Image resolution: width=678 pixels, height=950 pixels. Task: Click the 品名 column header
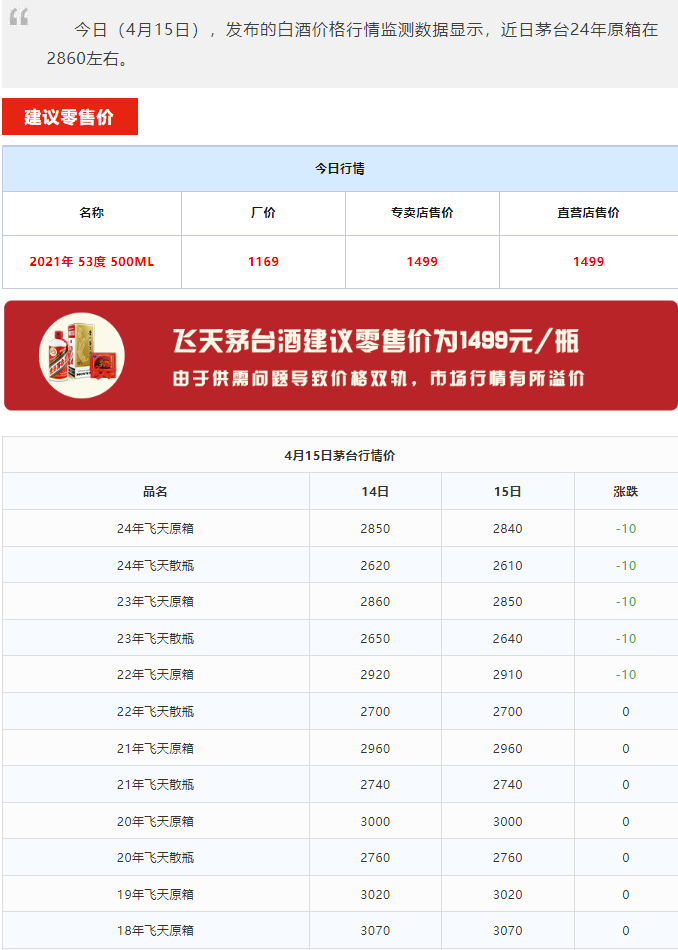click(155, 491)
